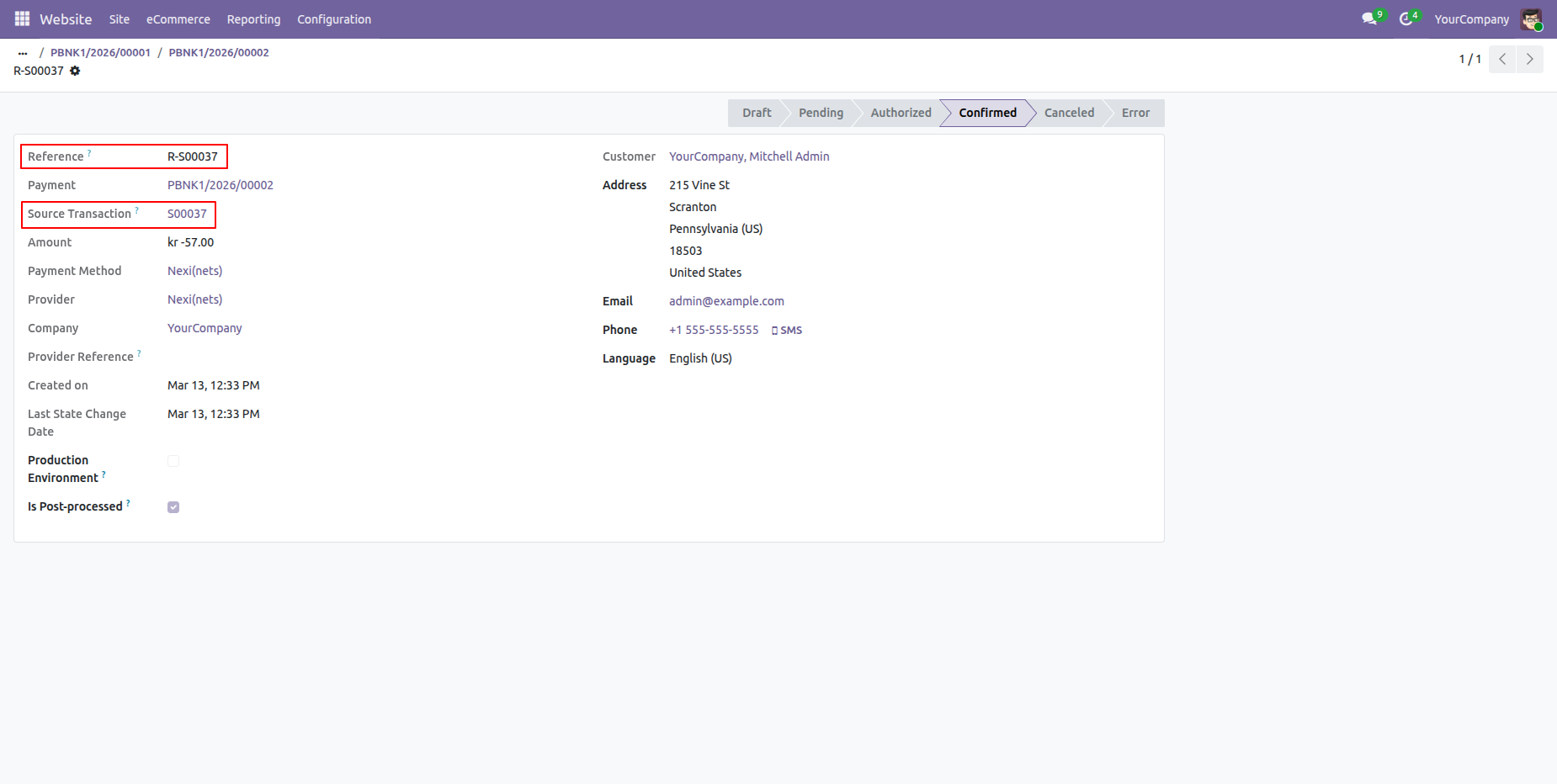Show the Source Transaction help tooltip
This screenshot has height=784, width=1557.
click(137, 209)
